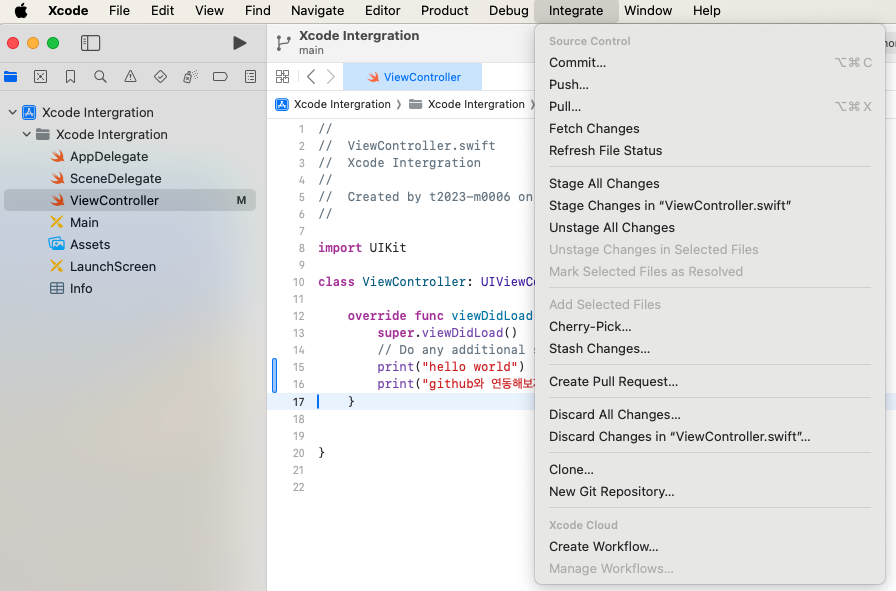Screen dimensions: 896x591
Task: Open the Bookmark navigator
Action: click(x=70, y=77)
